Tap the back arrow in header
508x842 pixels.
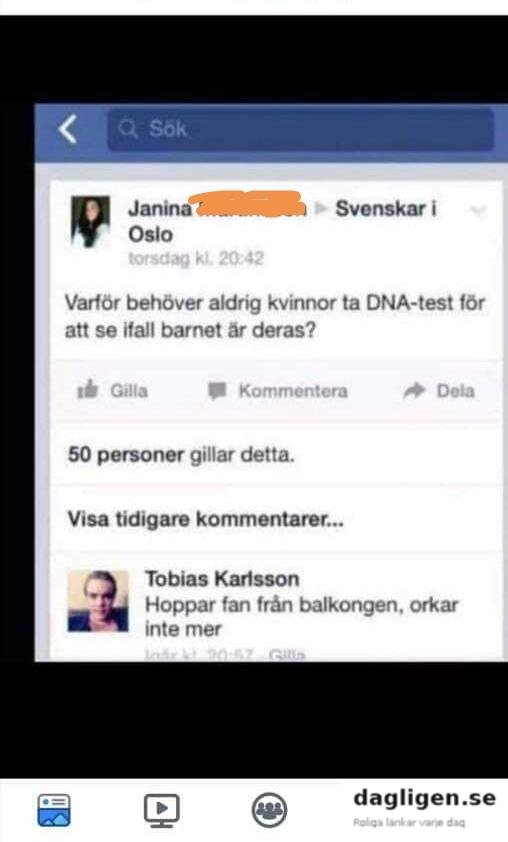[x=68, y=129]
